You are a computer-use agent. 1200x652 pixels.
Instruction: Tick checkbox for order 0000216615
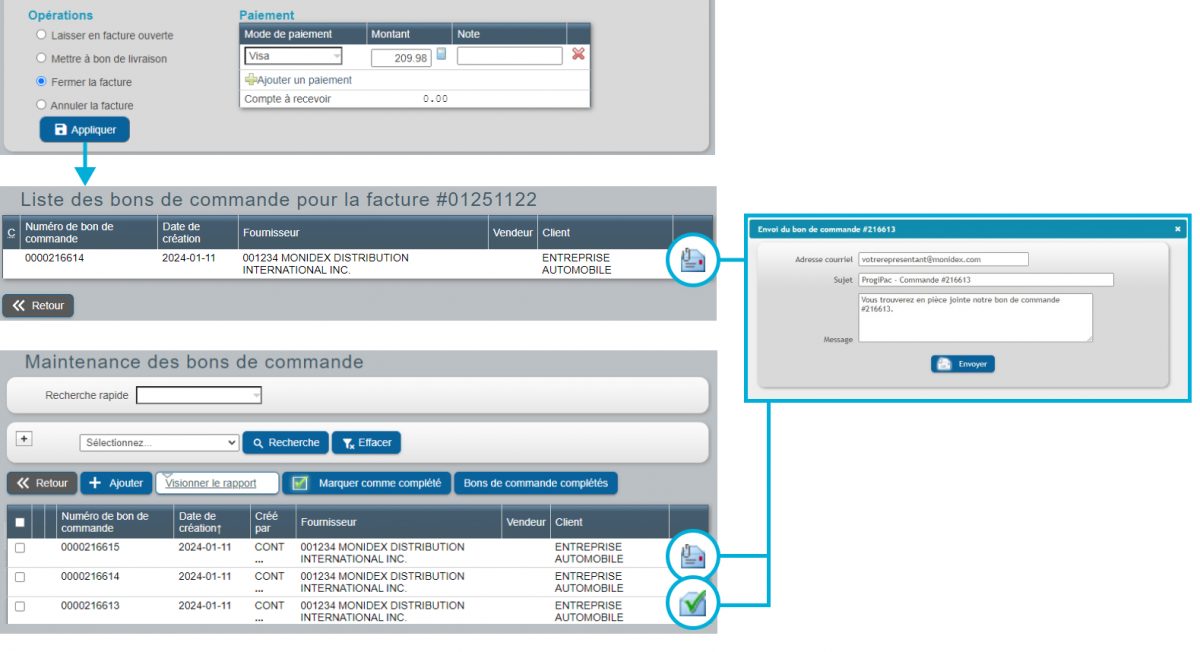point(20,548)
